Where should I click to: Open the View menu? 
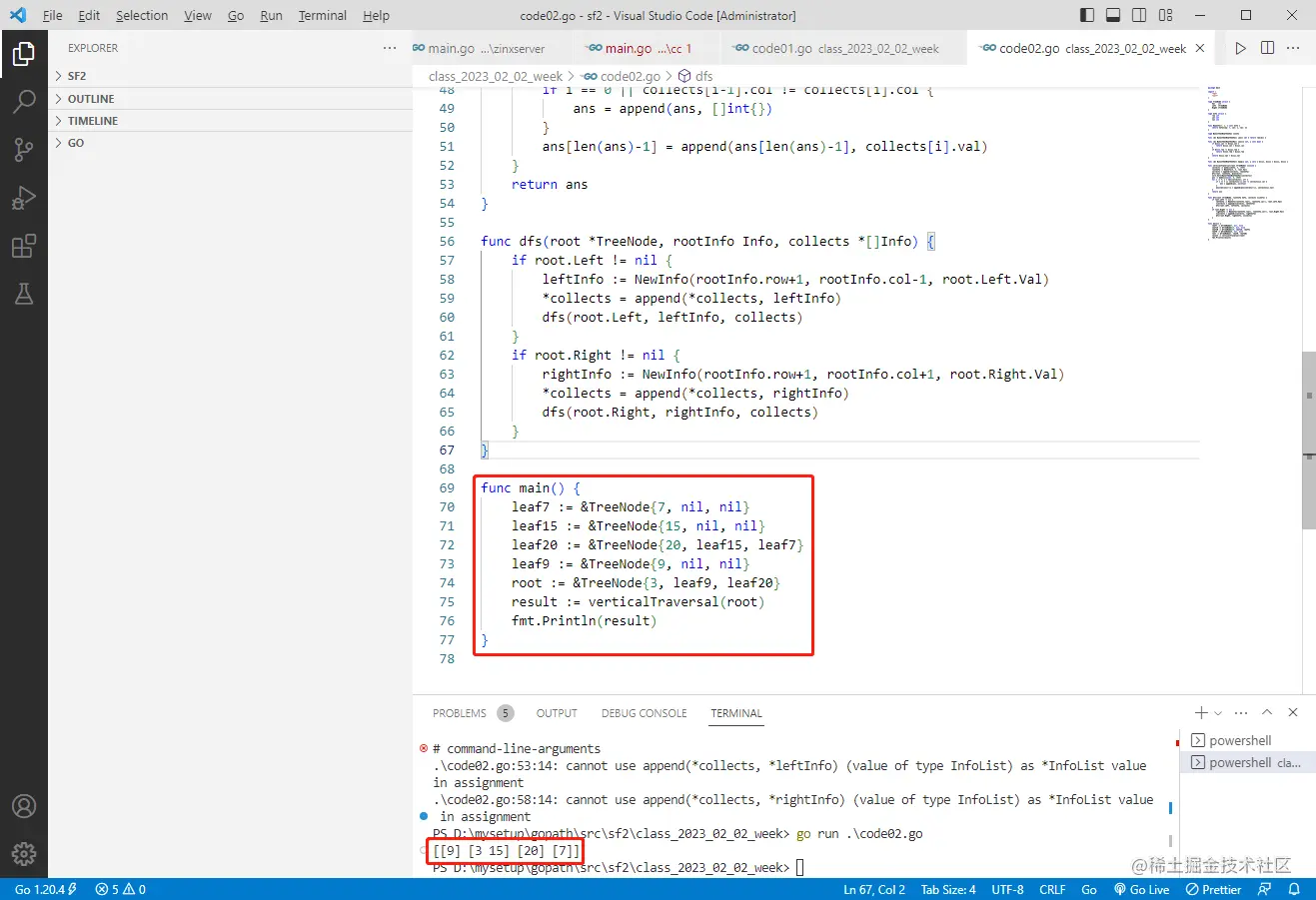[198, 15]
